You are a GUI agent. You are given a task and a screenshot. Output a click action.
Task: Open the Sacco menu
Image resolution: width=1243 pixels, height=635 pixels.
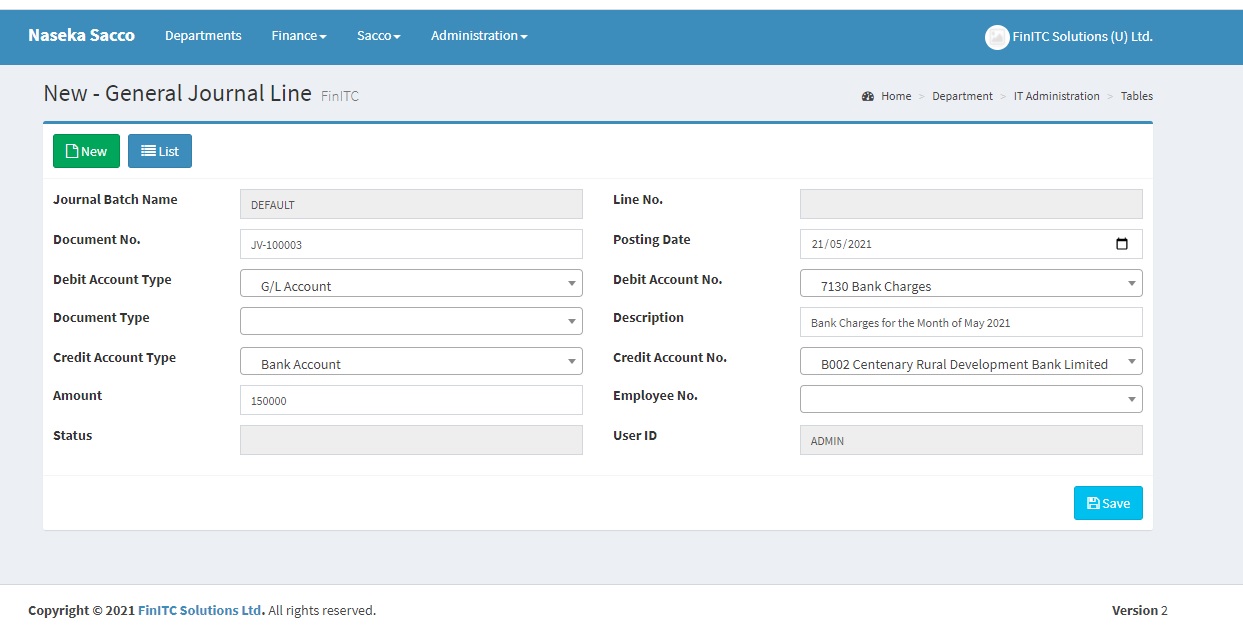tap(378, 36)
